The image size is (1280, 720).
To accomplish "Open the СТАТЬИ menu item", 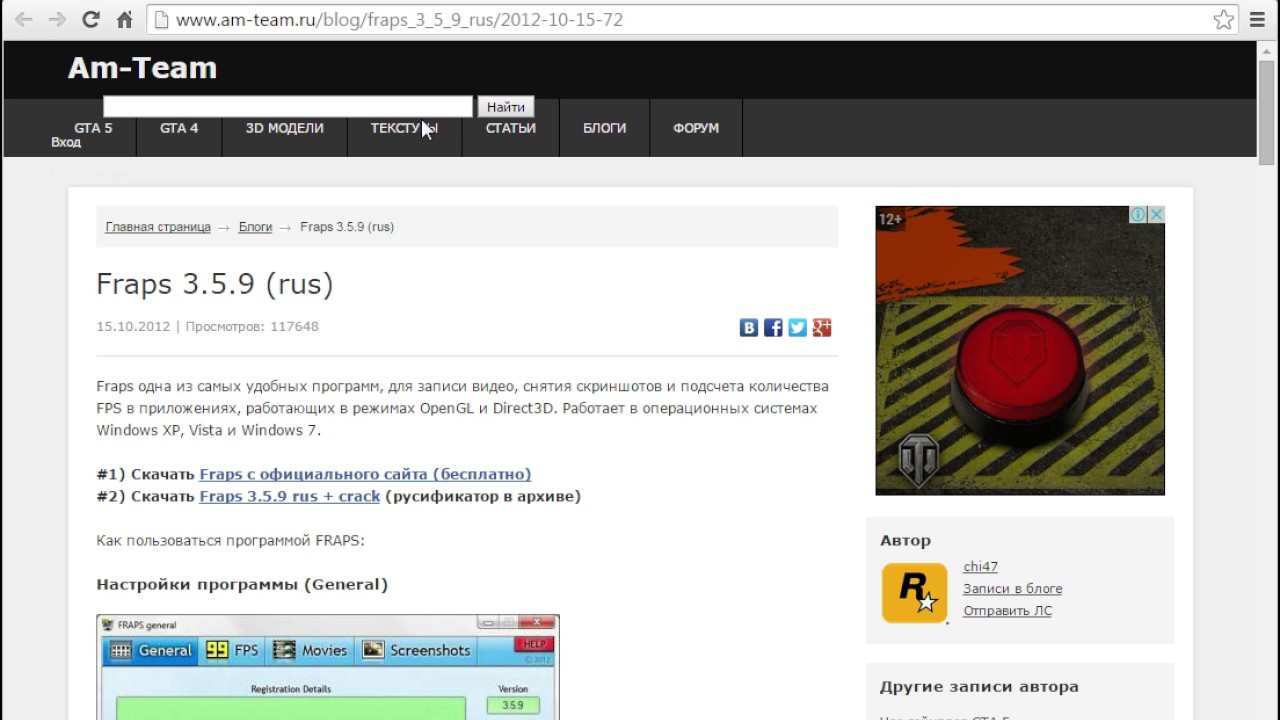I will [x=511, y=128].
